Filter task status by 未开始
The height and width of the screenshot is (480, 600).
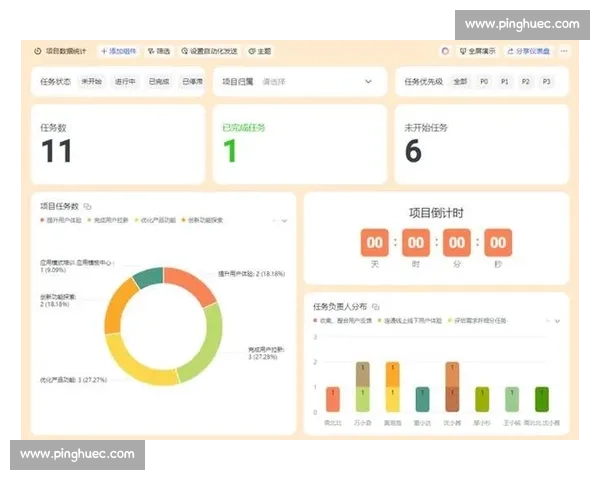click(91, 82)
